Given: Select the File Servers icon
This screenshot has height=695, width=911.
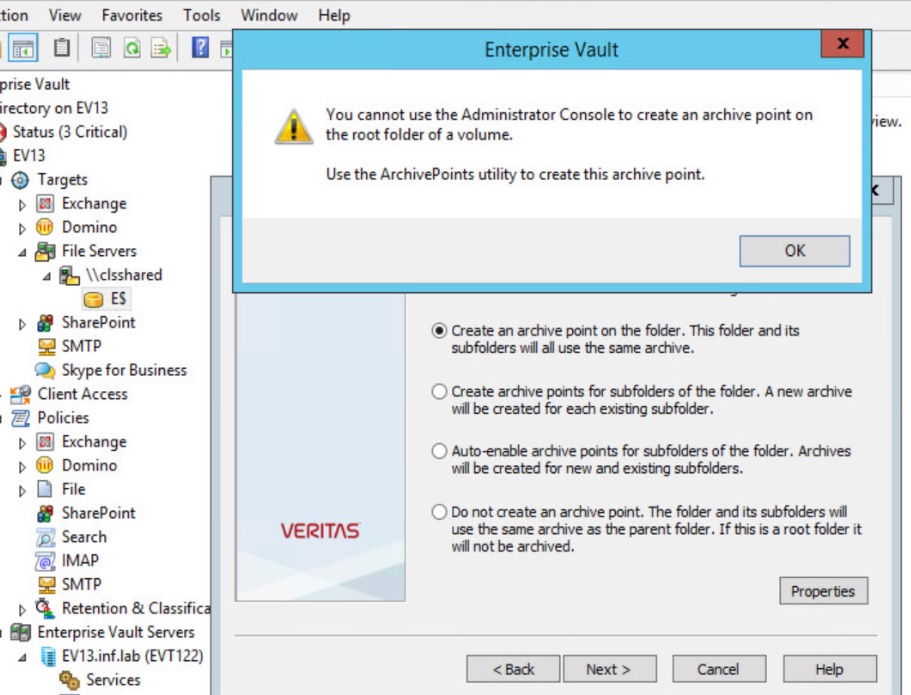Looking at the screenshot, I should pos(45,251).
